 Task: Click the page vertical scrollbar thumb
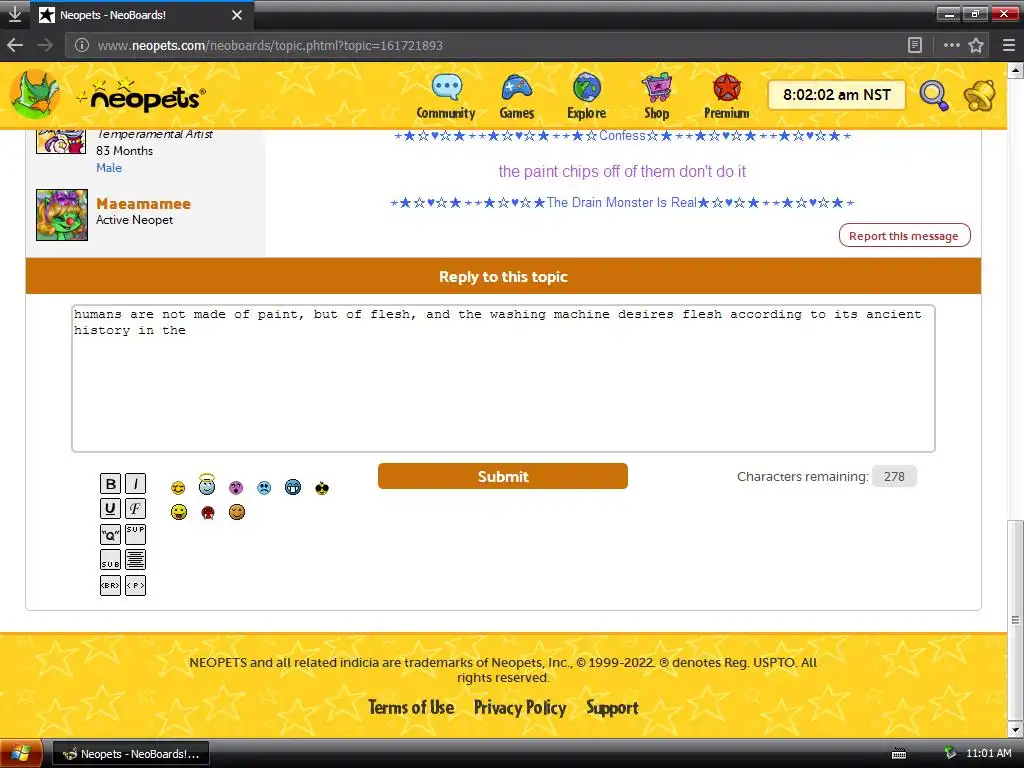point(1015,619)
